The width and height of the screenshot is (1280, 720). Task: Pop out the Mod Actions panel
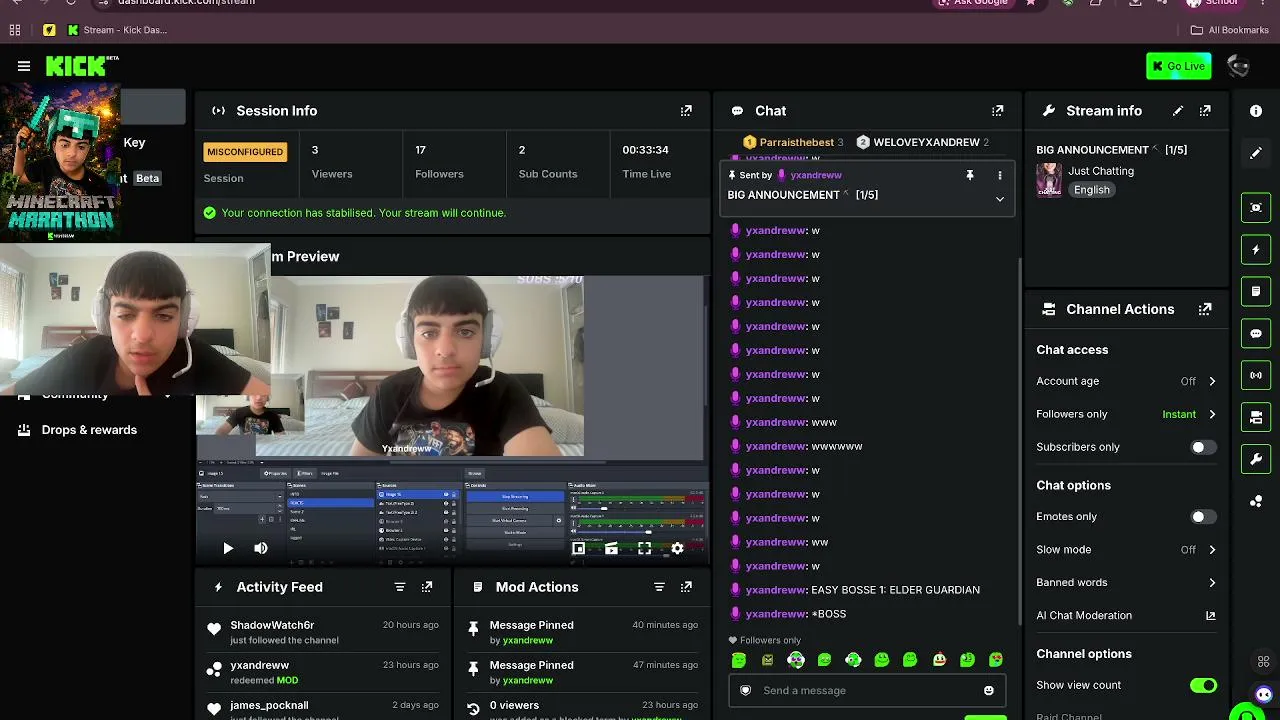pos(686,587)
